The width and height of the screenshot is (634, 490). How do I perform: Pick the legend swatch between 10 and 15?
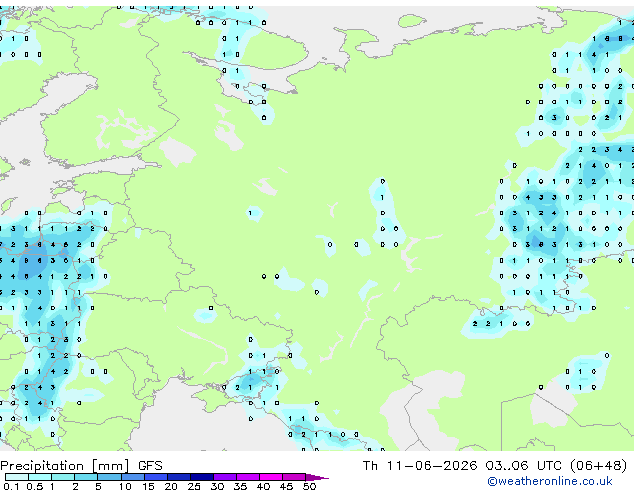[x=133, y=477]
